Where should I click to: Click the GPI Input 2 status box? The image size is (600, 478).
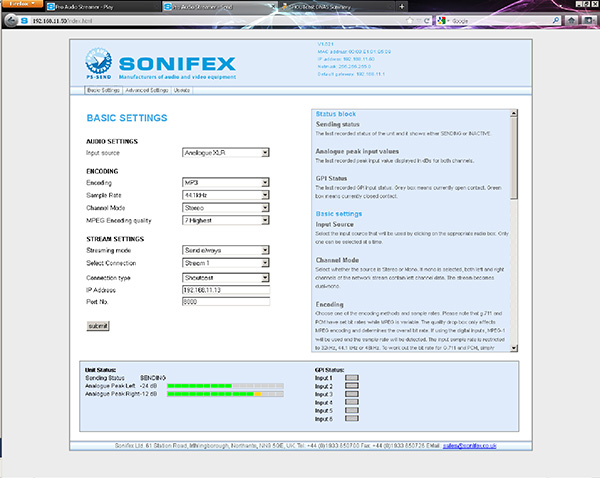(x=352, y=386)
